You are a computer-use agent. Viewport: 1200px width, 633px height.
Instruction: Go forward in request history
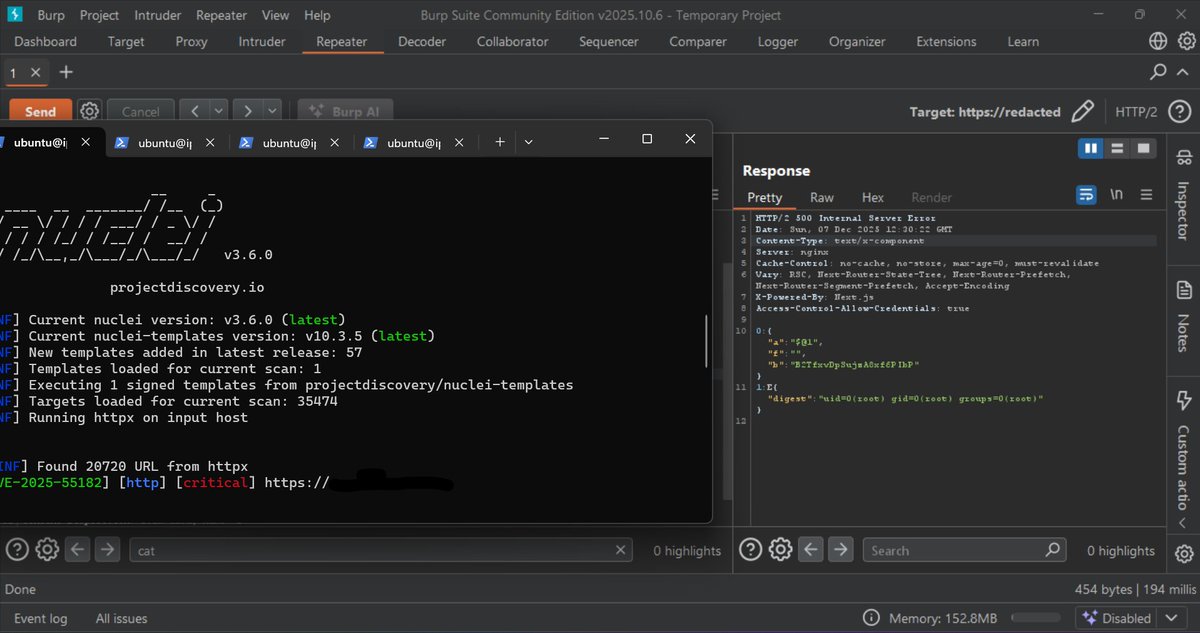click(248, 112)
